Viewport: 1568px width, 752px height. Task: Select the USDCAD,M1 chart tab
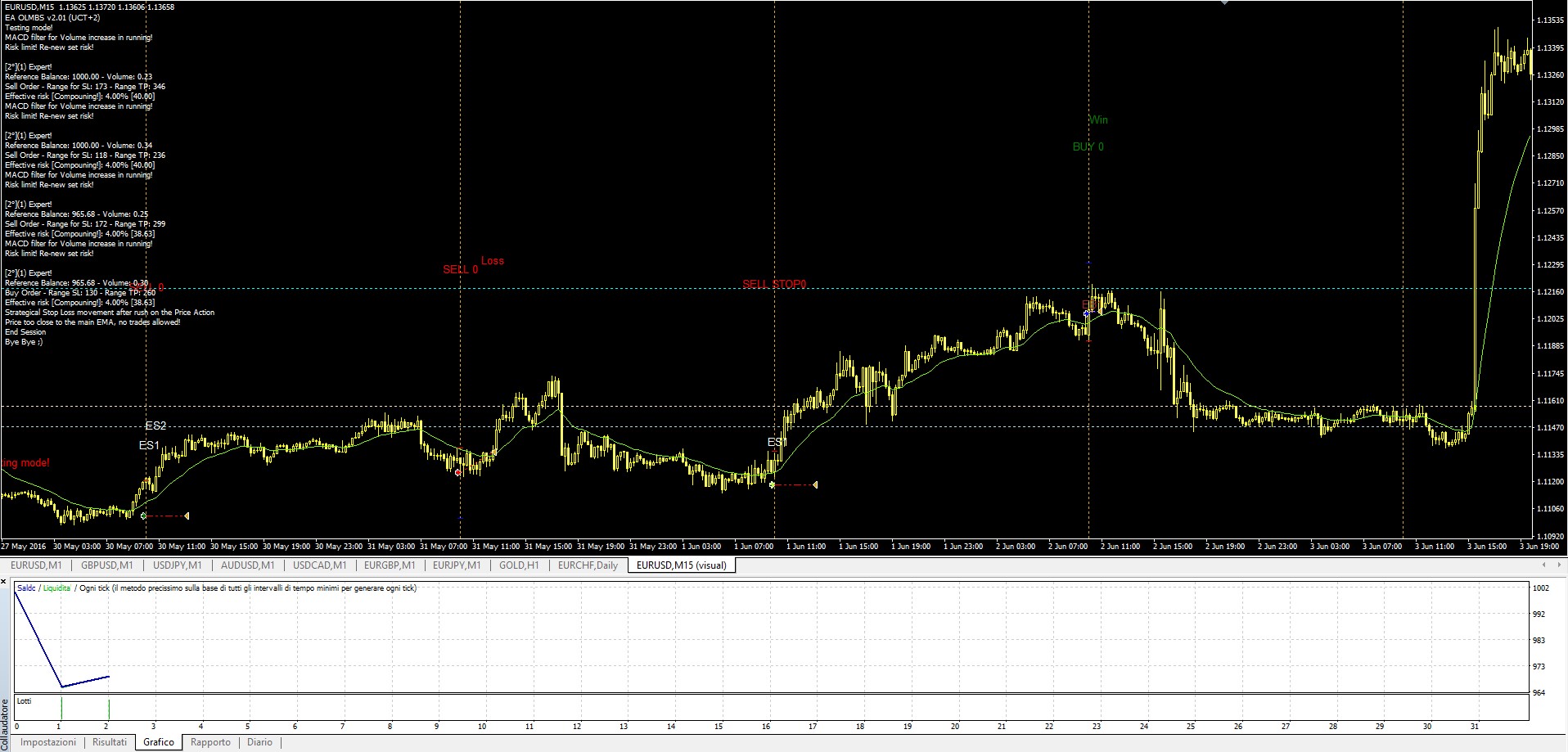click(x=319, y=565)
